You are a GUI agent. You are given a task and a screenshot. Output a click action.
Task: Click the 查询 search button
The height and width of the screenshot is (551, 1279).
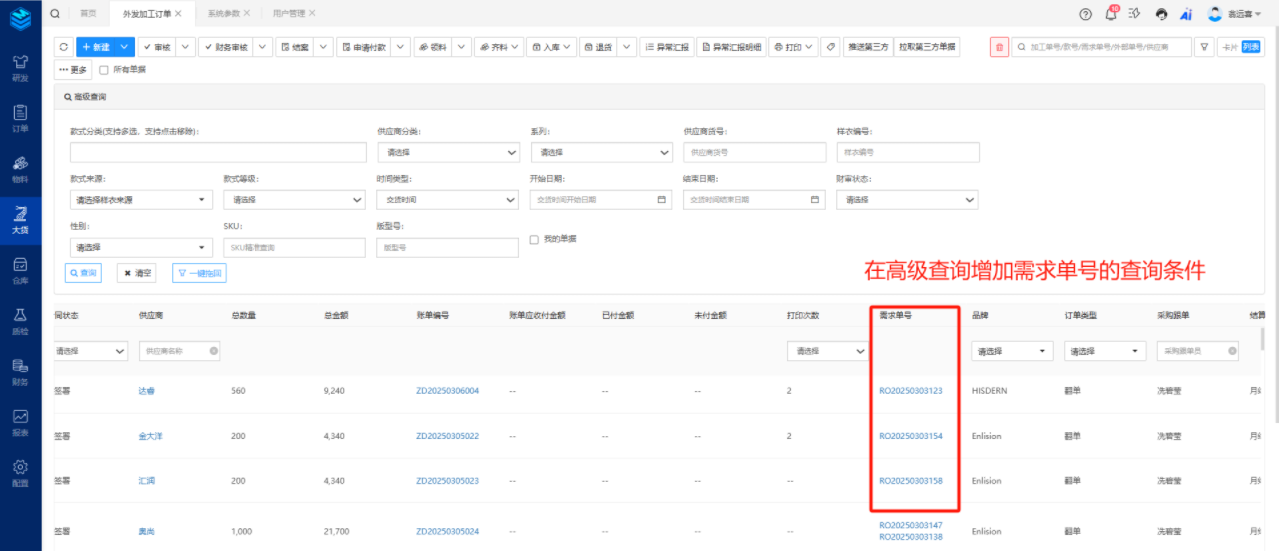[85, 273]
